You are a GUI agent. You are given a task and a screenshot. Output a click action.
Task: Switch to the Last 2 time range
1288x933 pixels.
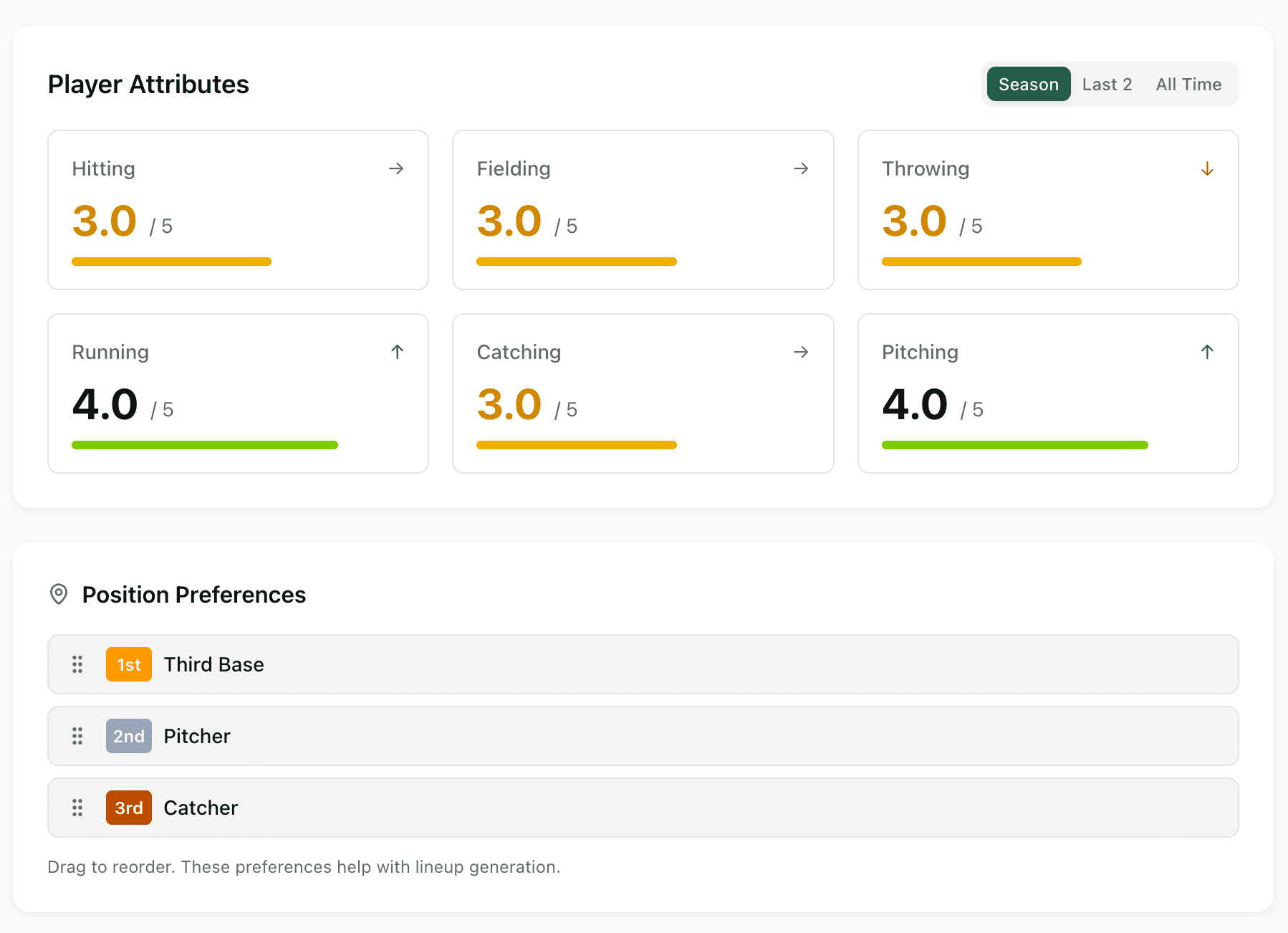click(1107, 84)
